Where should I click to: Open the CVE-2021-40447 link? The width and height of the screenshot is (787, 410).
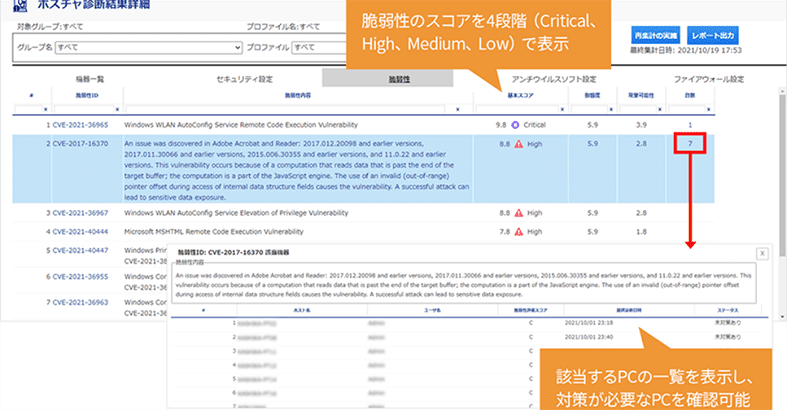[80, 250]
